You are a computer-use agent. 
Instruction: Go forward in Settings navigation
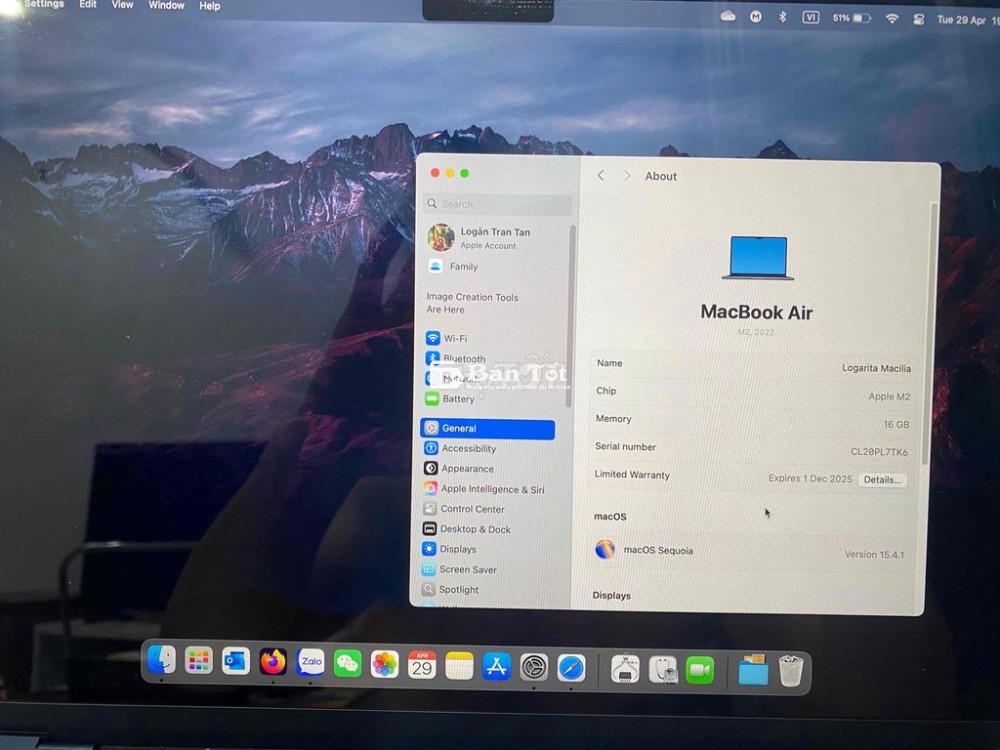pos(627,175)
